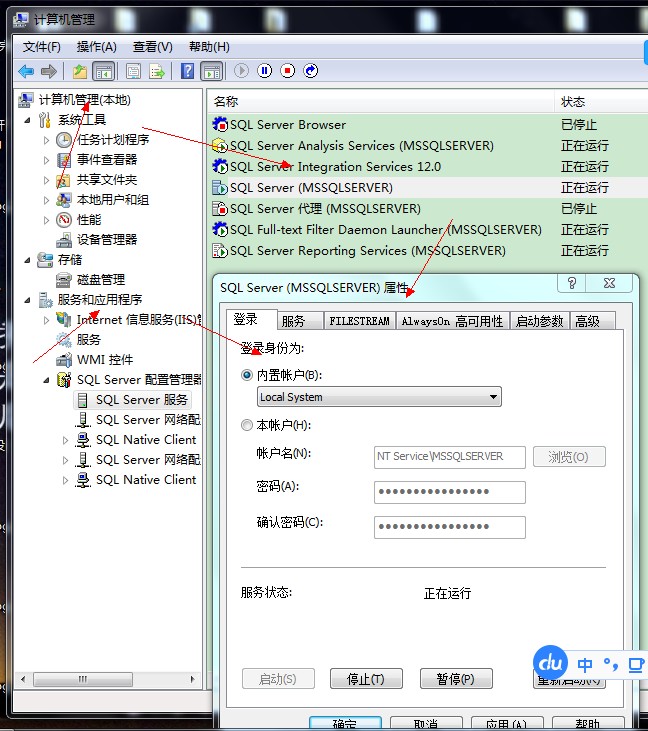Click the 状态 column header
The width and height of the screenshot is (648, 731).
point(601,101)
